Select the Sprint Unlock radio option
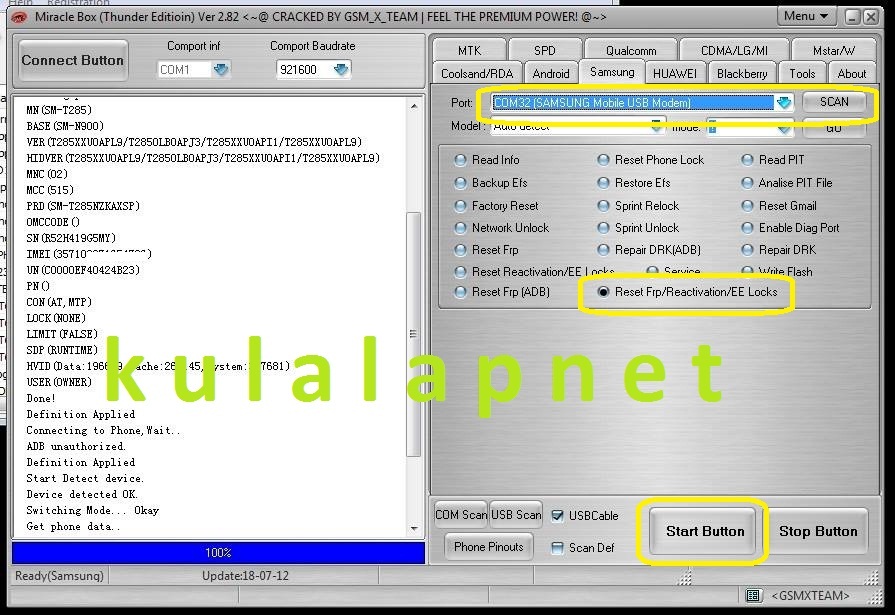 click(603, 228)
